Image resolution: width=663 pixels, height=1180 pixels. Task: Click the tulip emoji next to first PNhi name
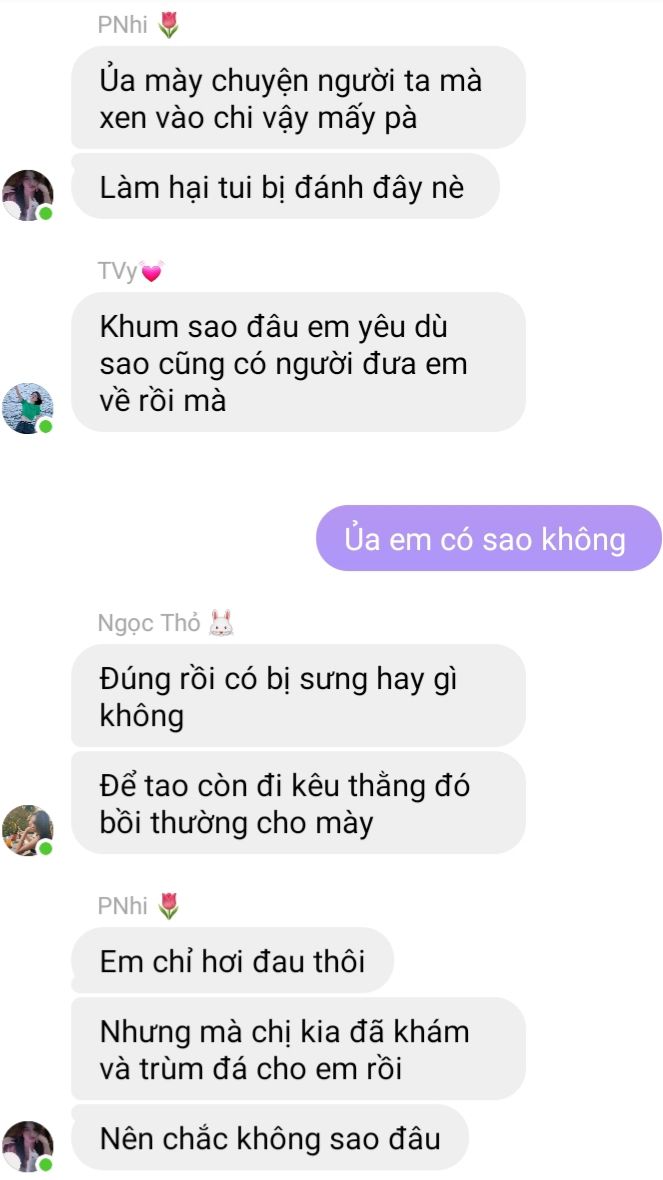(x=169, y=25)
